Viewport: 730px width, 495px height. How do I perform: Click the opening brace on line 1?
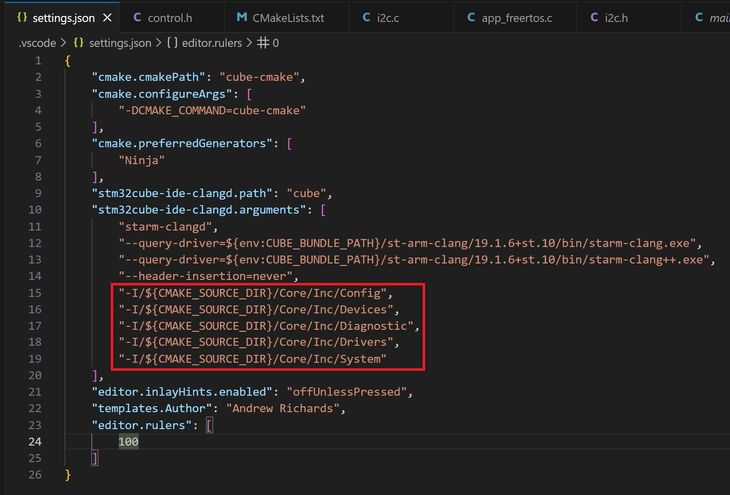68,61
